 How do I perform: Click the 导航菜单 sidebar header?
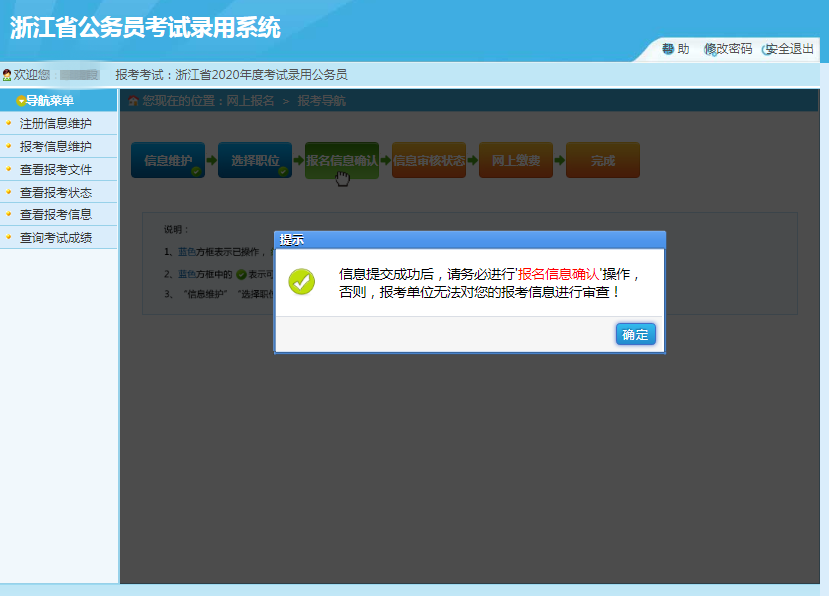pyautogui.click(x=58, y=100)
